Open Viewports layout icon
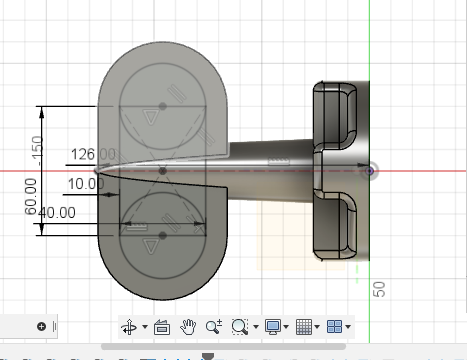Viewport: 467px width, 360px height. (334, 327)
